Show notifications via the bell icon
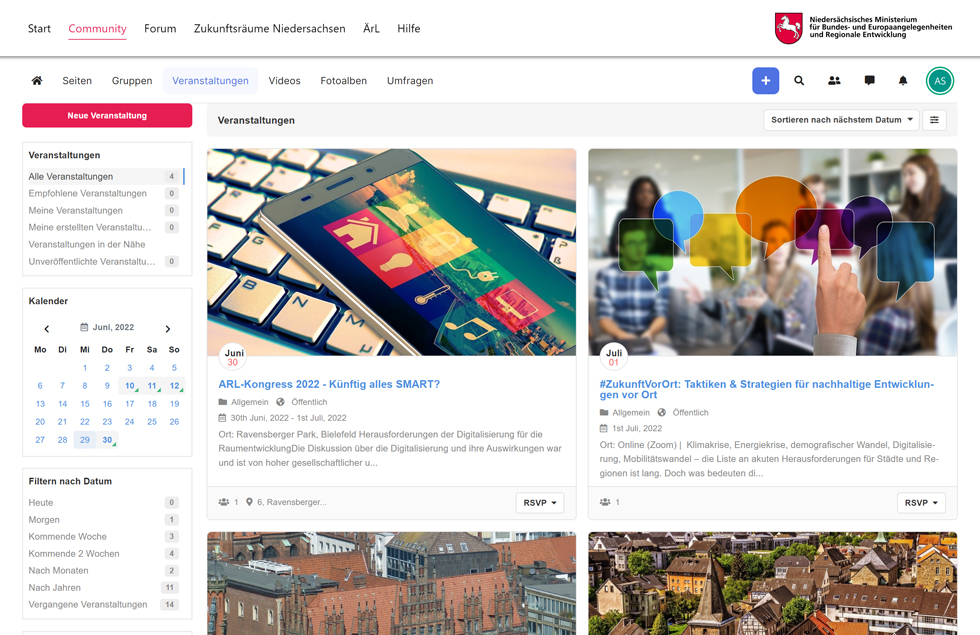 pyautogui.click(x=903, y=81)
